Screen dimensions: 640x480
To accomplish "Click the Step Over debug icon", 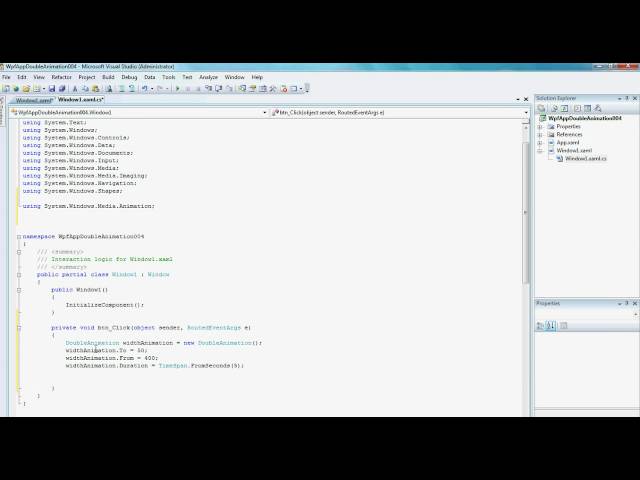I will pos(218,88).
